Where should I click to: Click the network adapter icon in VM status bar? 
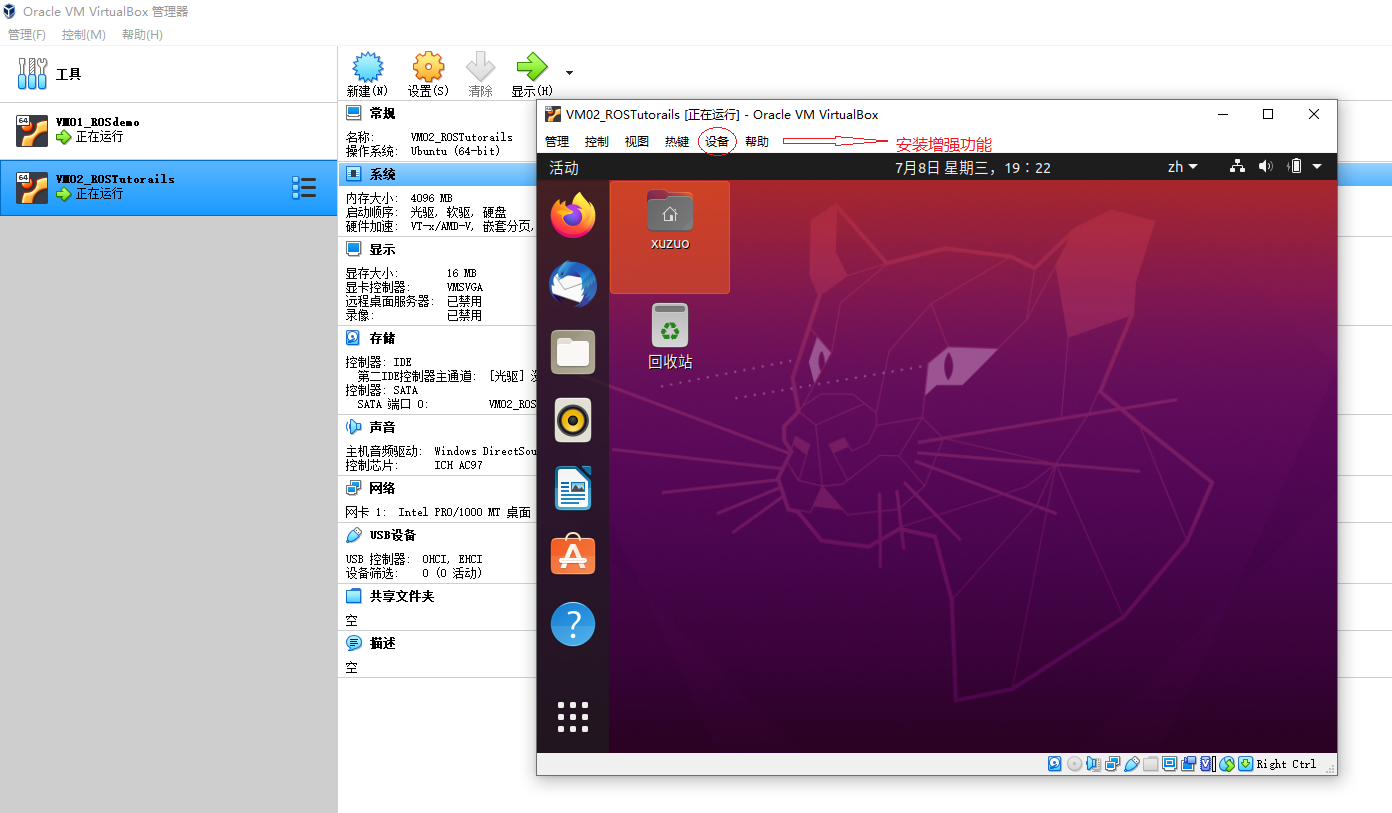(1113, 764)
